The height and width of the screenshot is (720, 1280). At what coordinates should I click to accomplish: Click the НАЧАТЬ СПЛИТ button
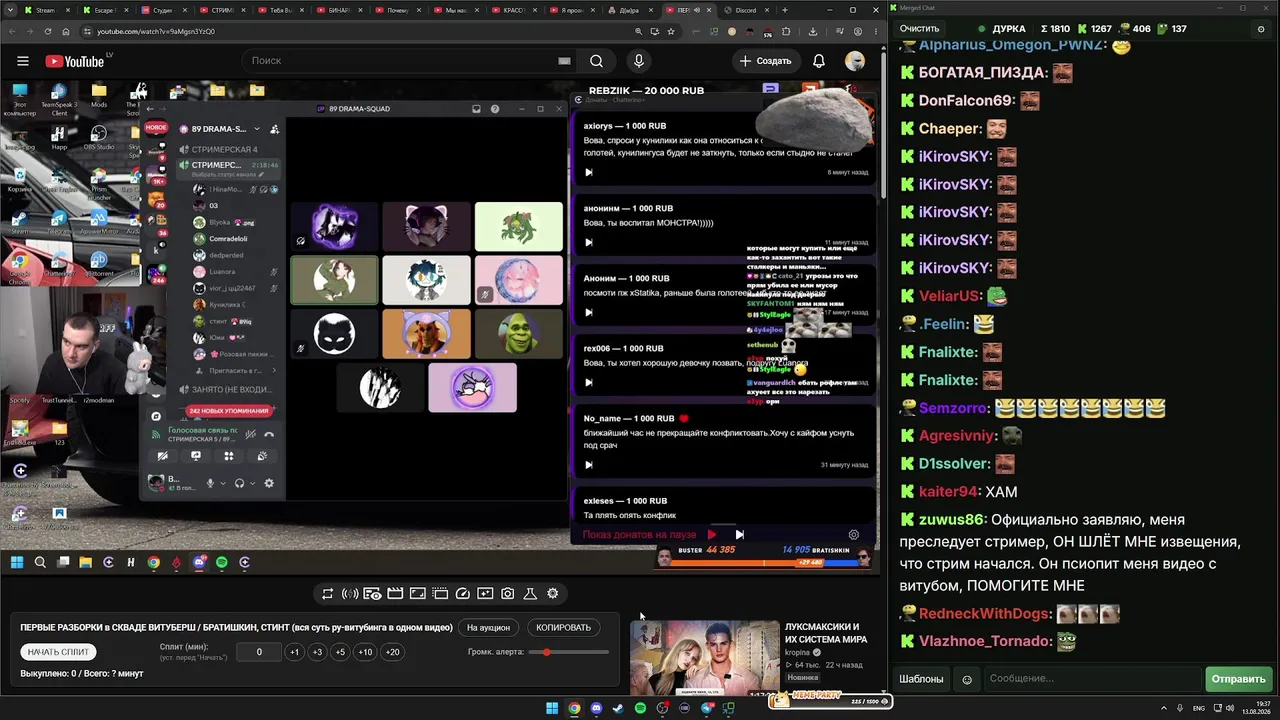[x=58, y=652]
